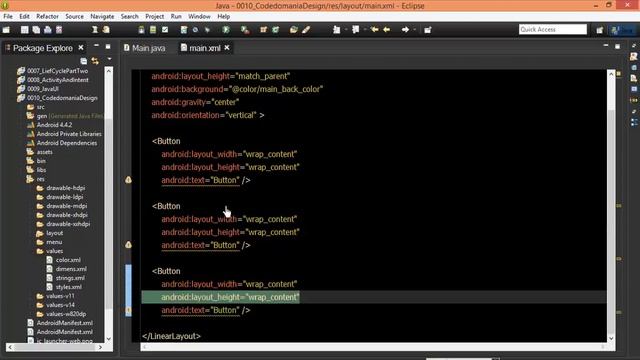Click the Open Type folder toolbar icon
This screenshot has height=360, width=640.
[x=293, y=30]
